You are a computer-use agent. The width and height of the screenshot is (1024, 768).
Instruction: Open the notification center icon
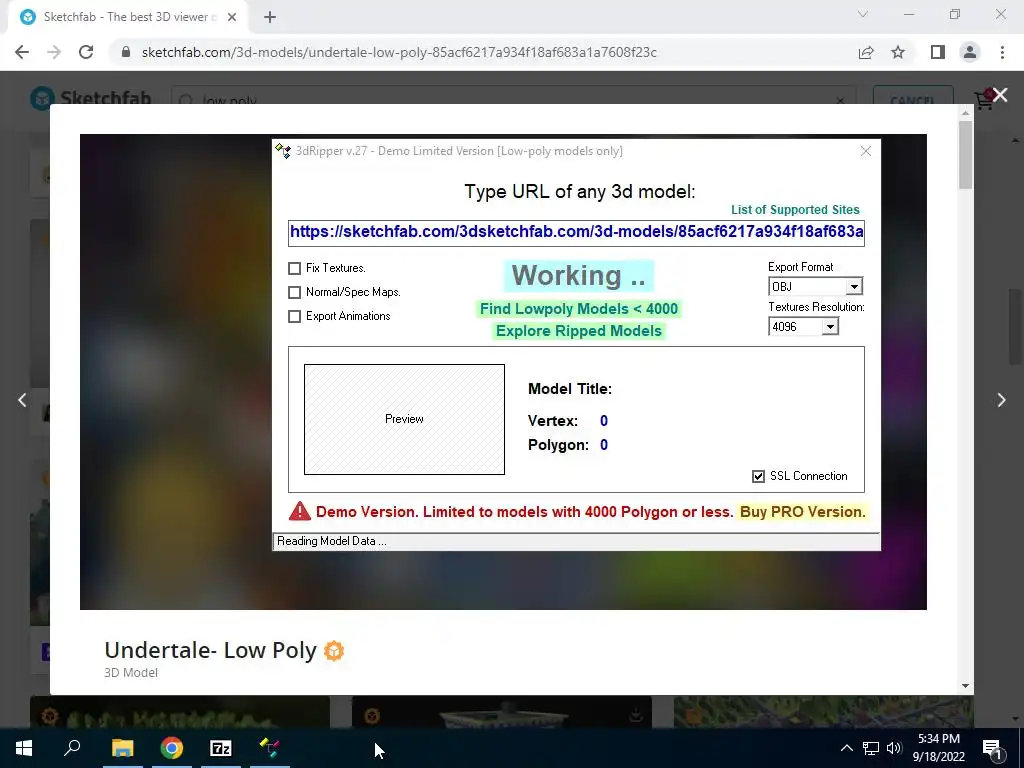tap(993, 748)
